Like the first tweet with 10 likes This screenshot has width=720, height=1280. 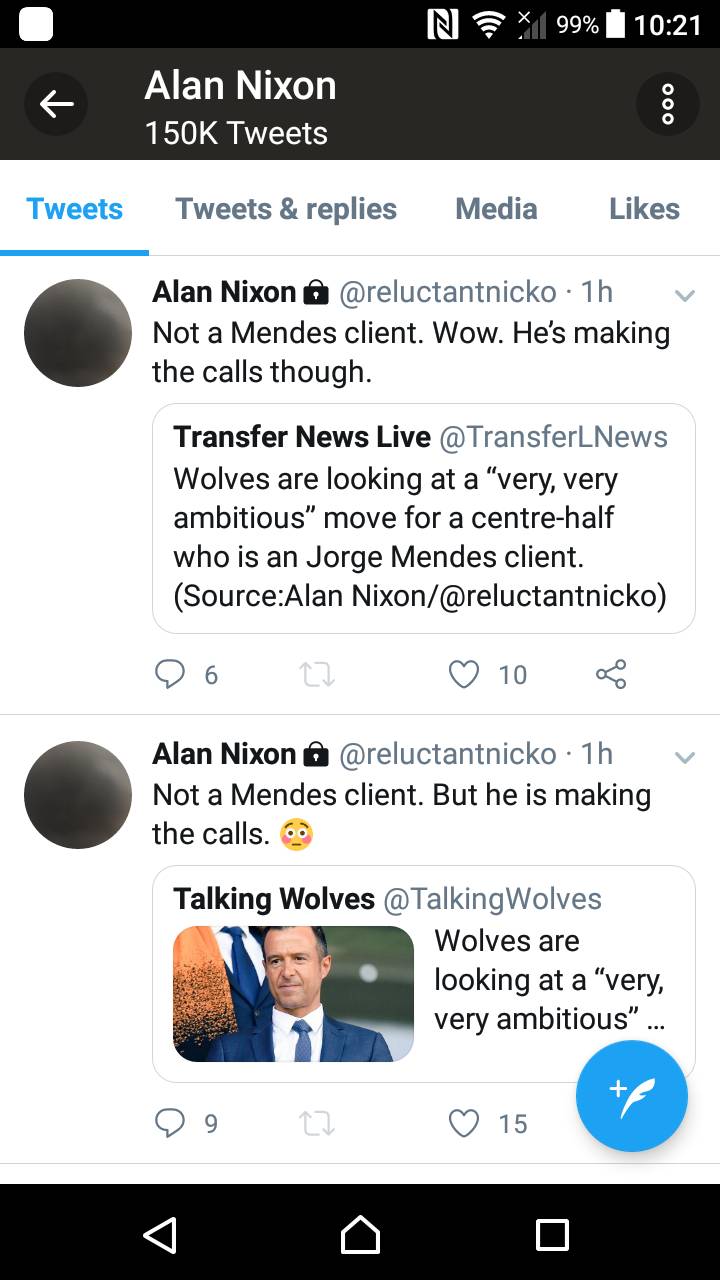pos(464,675)
